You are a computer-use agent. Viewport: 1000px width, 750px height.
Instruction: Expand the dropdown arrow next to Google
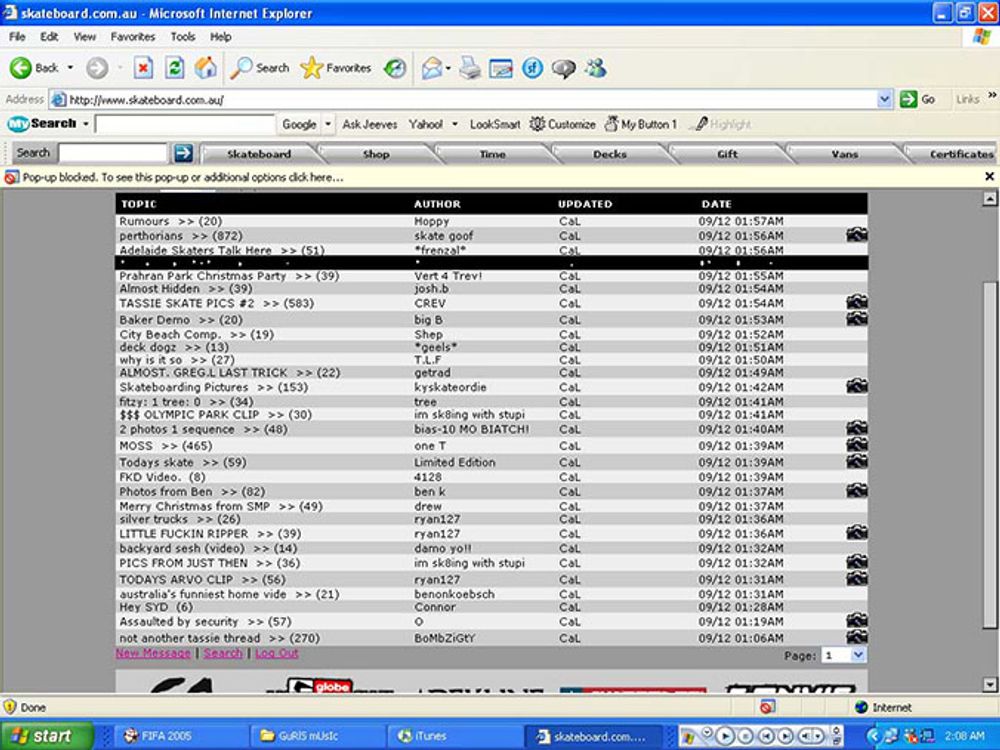[x=328, y=124]
